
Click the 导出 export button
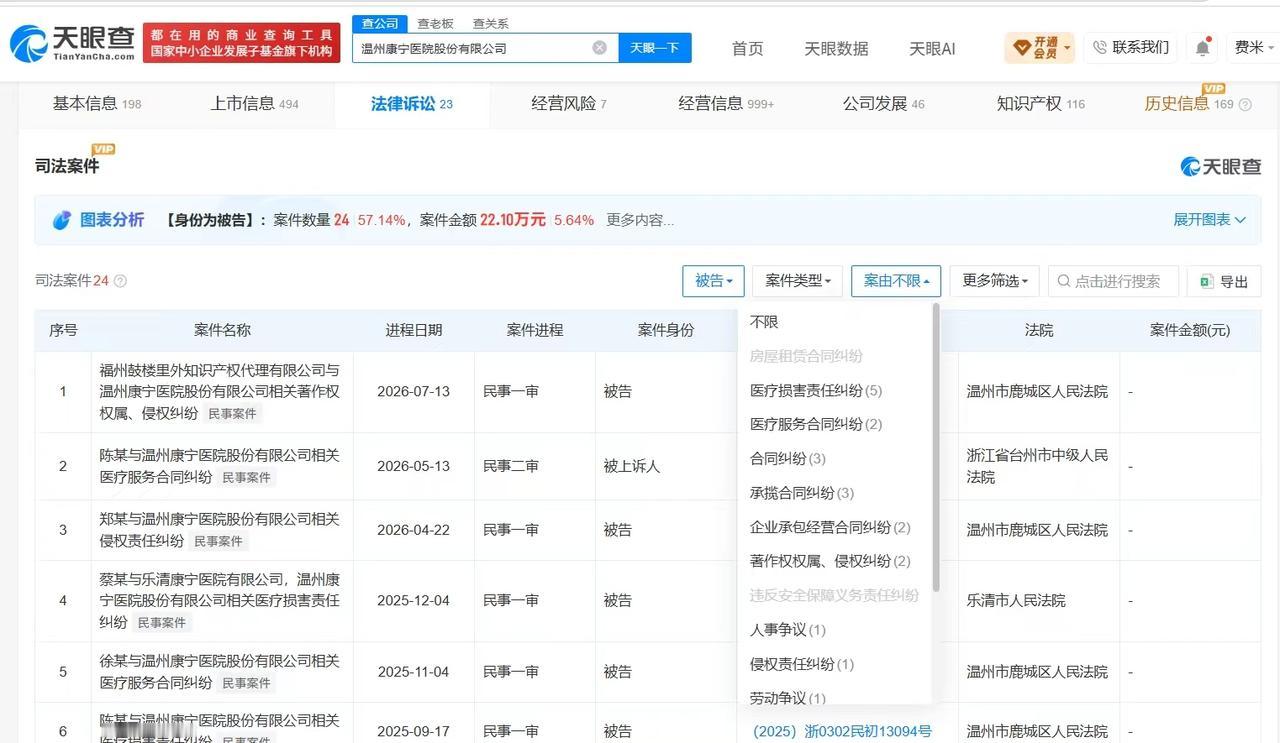coord(1224,281)
